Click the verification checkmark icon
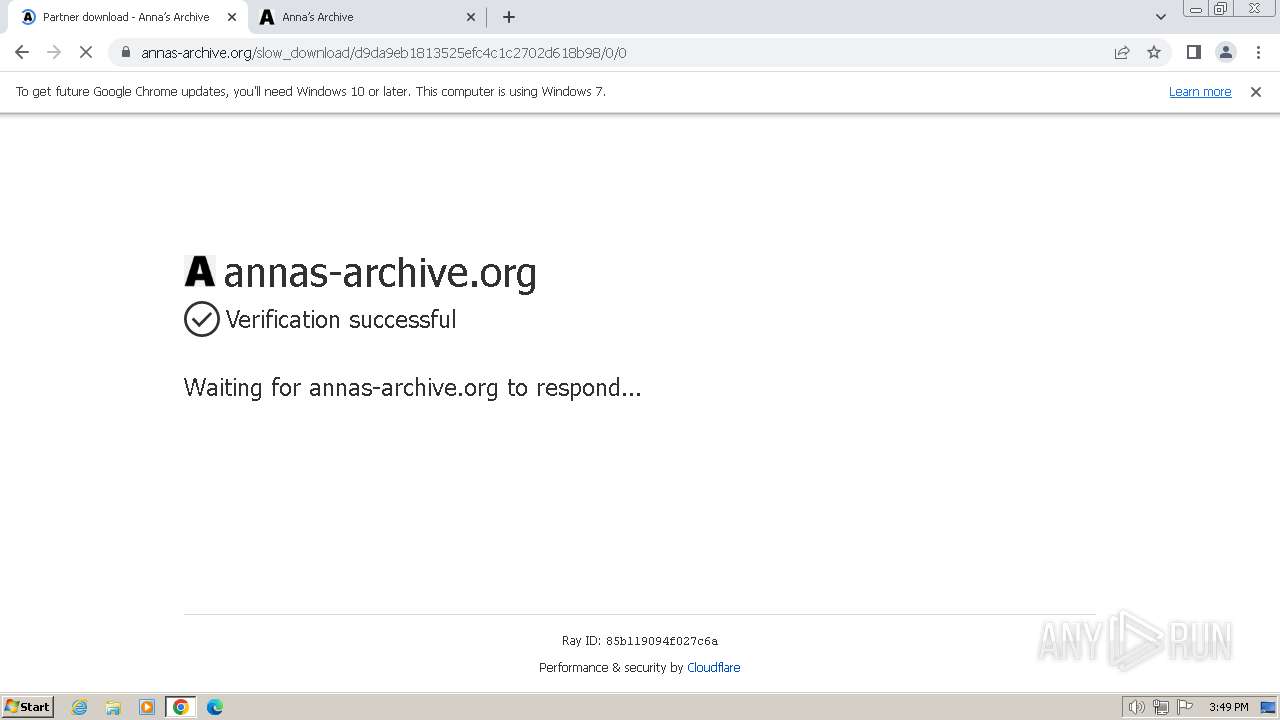The width and height of the screenshot is (1280, 720). click(202, 319)
